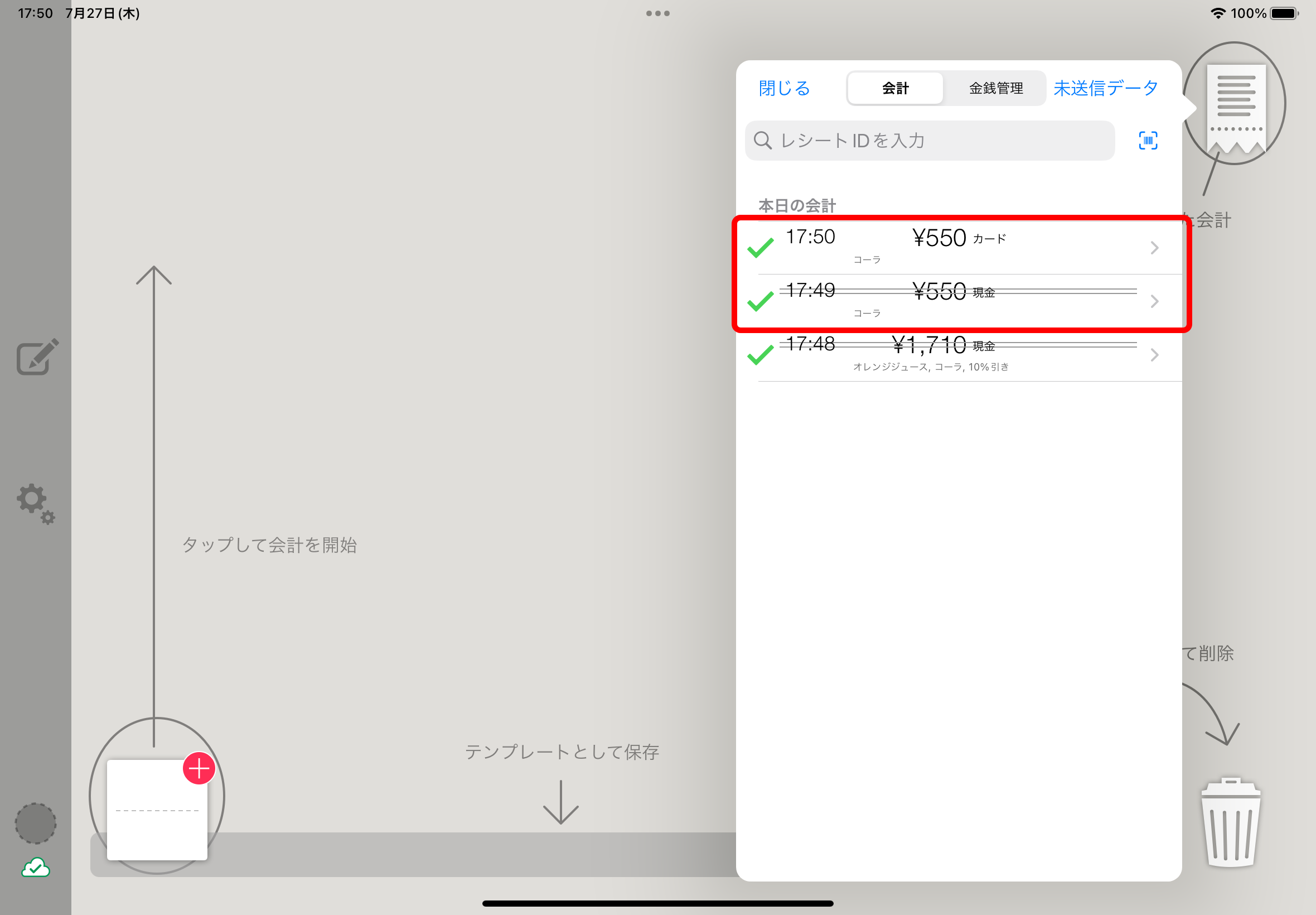Click the cloud sync status icon

click(x=36, y=868)
